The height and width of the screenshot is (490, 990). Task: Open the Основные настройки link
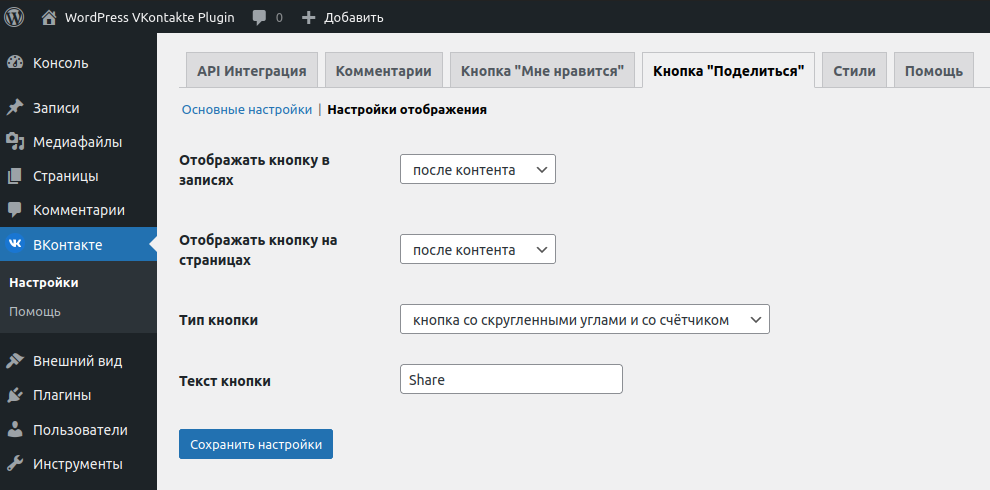click(247, 110)
